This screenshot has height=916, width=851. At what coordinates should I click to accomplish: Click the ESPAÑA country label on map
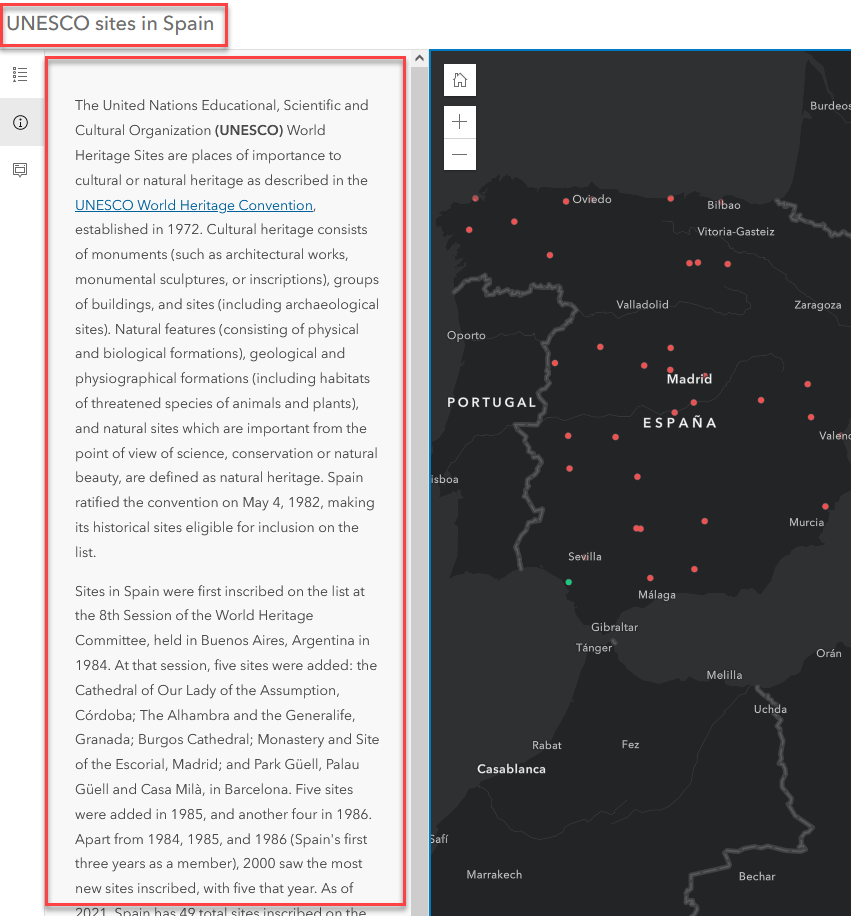pos(680,423)
